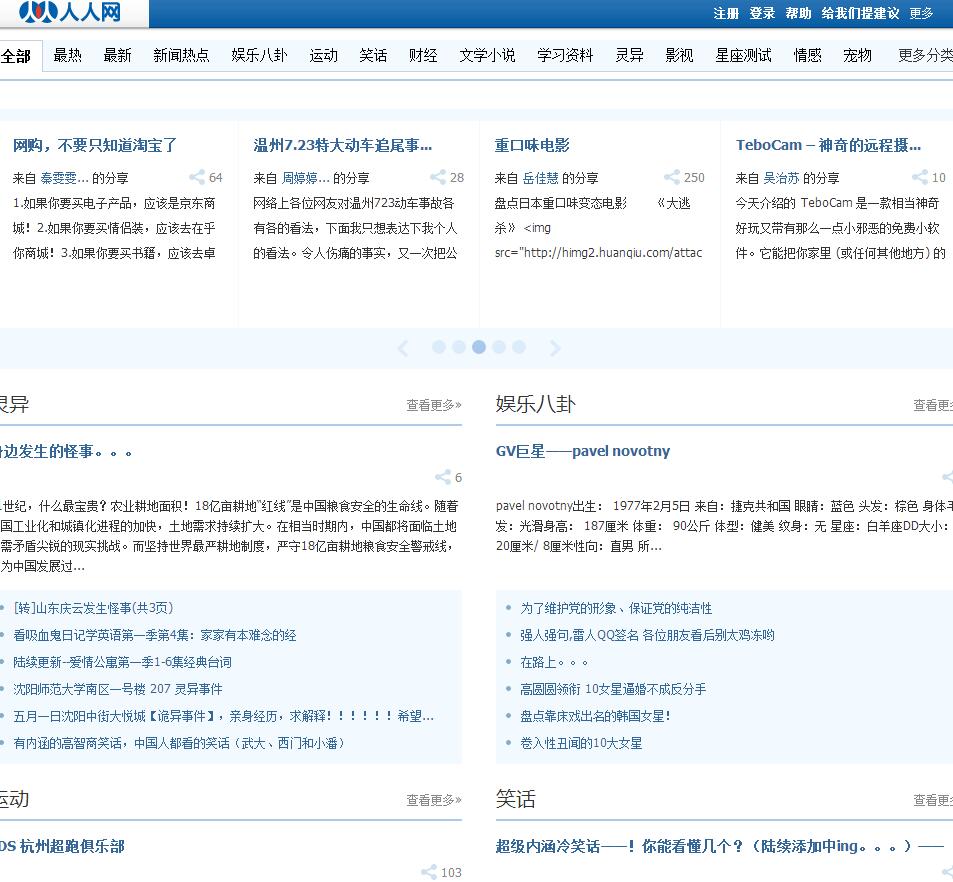Image resolution: width=953 pixels, height=882 pixels.
Task: Open sharer 周婷婷... profile link
Action: pos(305,178)
